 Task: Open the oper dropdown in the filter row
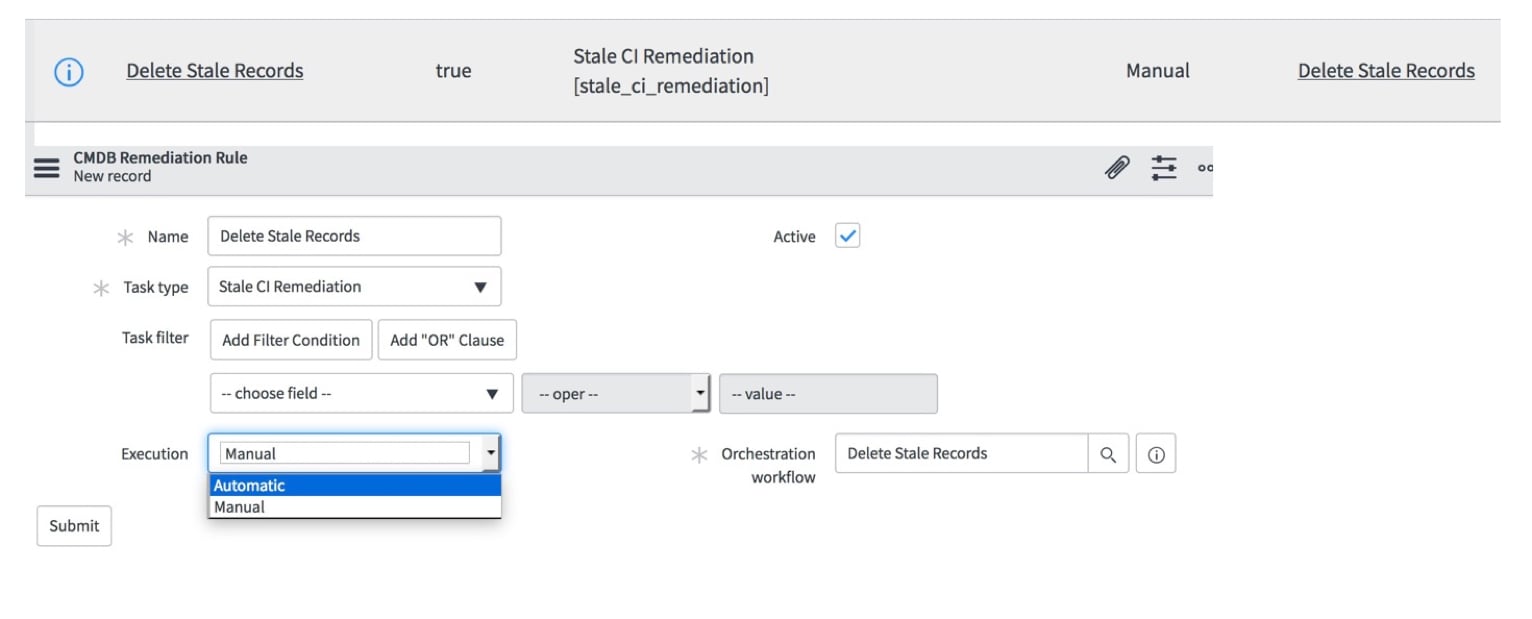(615, 393)
